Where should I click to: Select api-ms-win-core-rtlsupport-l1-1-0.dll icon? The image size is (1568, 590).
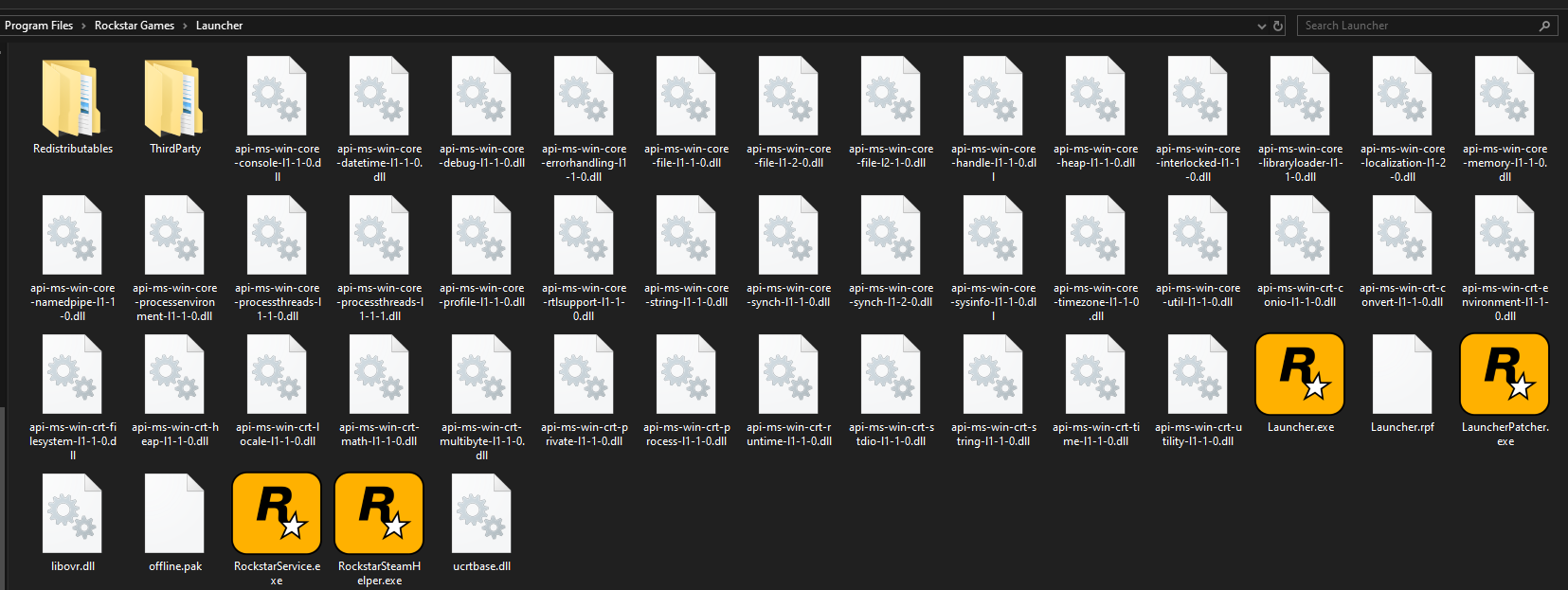584,235
